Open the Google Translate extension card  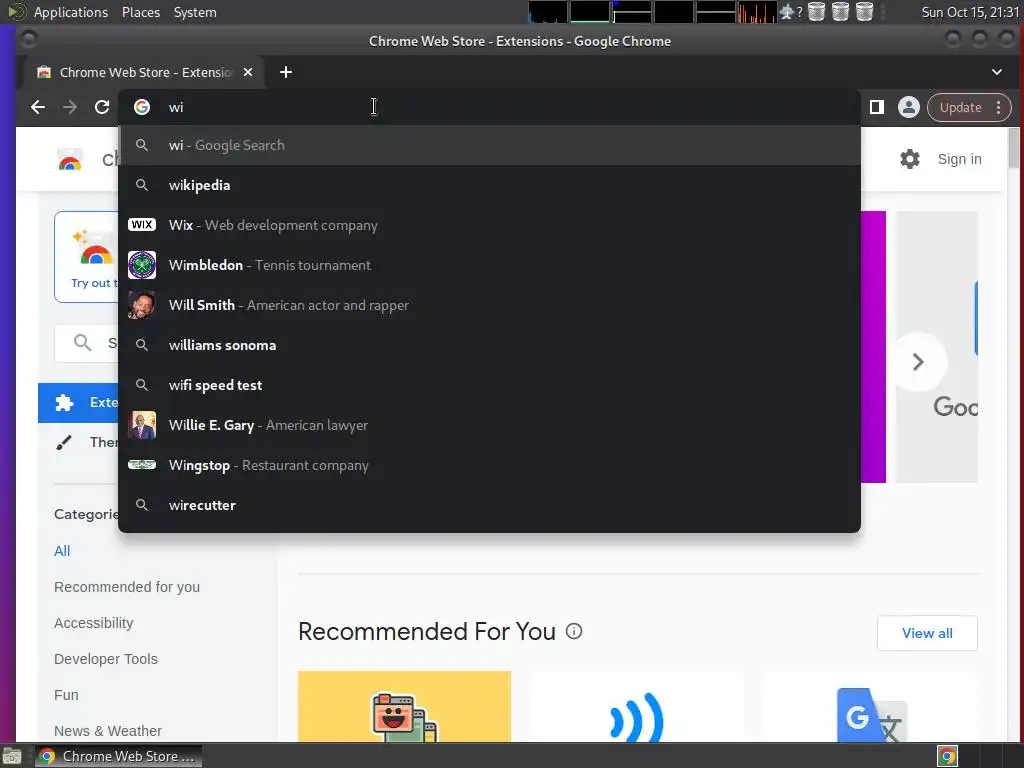tap(871, 706)
